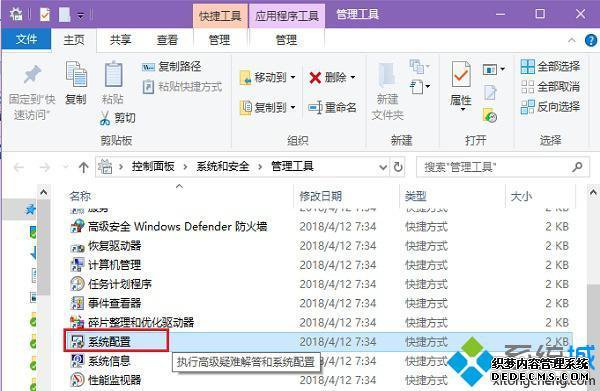Viewport: 600px width, 391px height.
Task: Click the red X Delete button
Action: click(328, 78)
